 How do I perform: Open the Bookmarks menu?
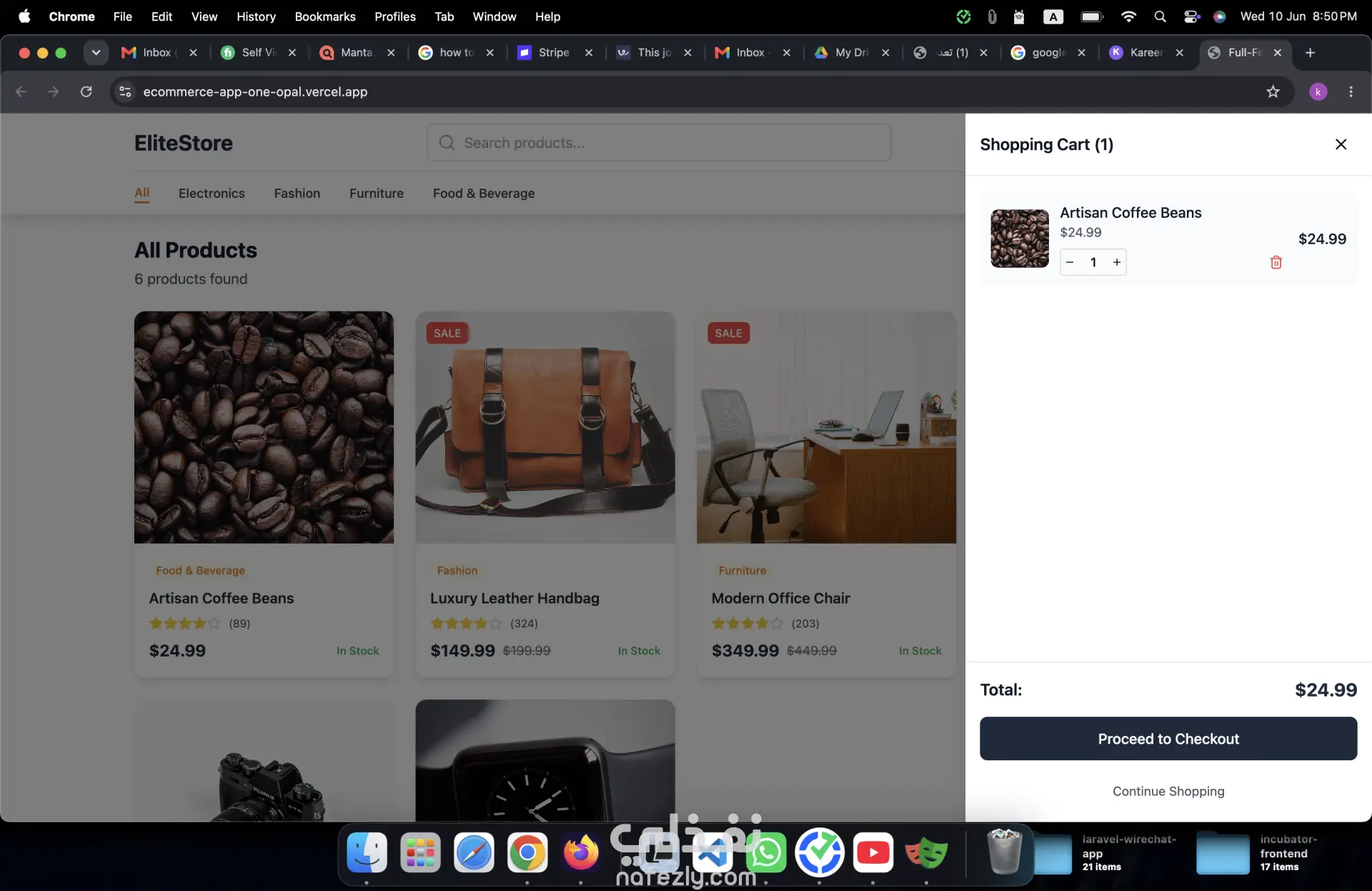coord(325,16)
